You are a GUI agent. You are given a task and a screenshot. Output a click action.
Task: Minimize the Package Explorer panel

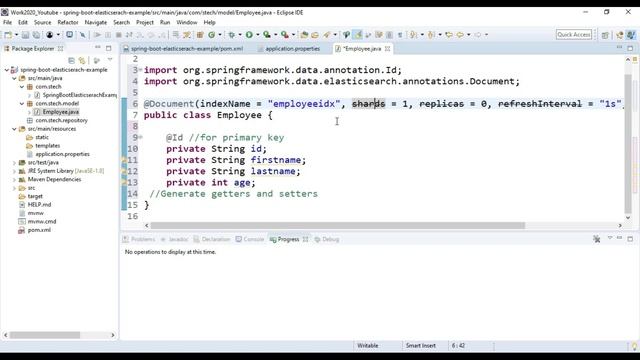tap(98, 48)
